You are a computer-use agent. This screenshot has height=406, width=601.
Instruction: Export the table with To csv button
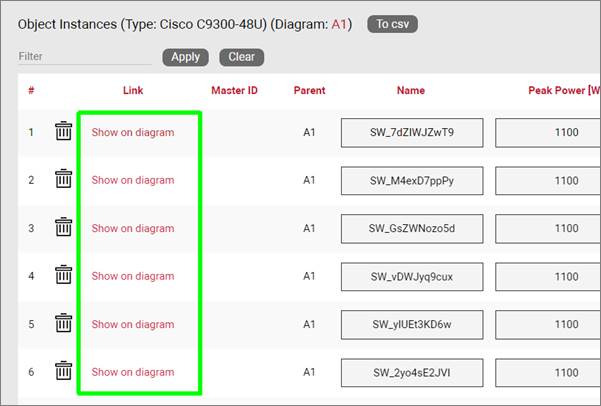392,24
